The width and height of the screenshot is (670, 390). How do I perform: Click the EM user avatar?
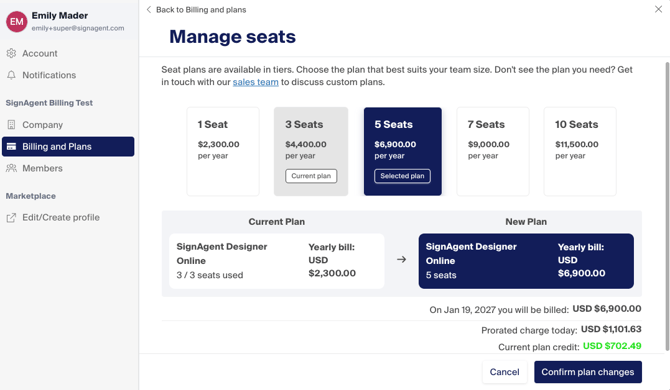[17, 21]
